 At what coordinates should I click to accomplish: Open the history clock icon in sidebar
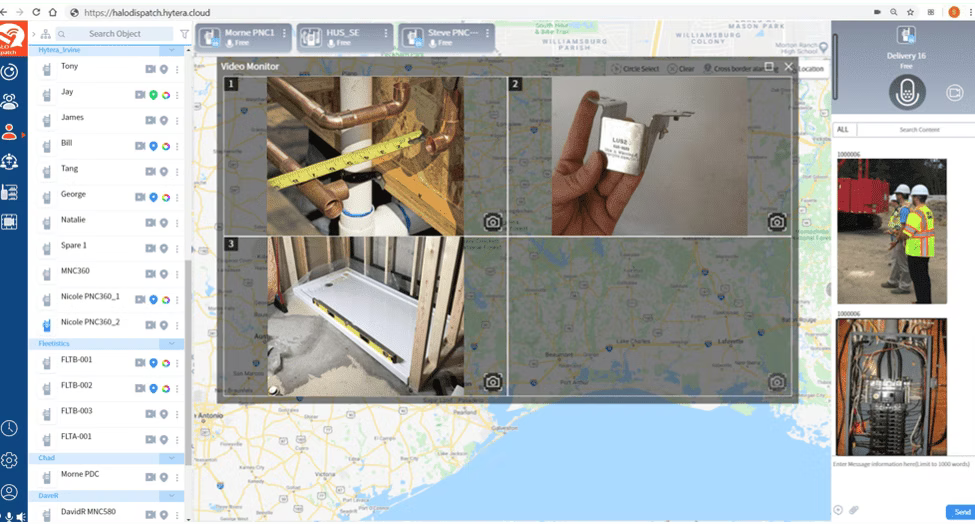click(x=9, y=428)
